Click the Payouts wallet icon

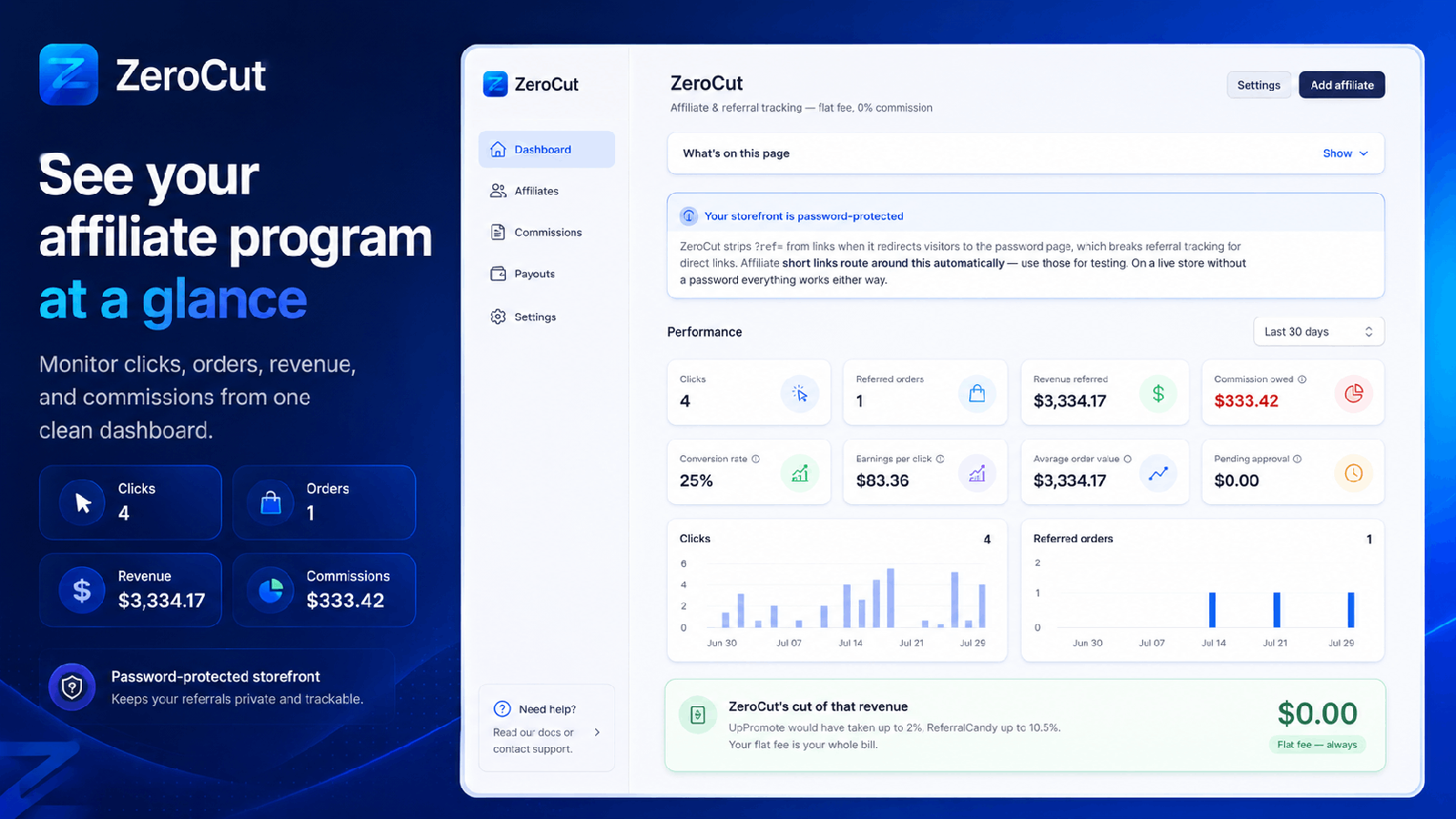498,274
